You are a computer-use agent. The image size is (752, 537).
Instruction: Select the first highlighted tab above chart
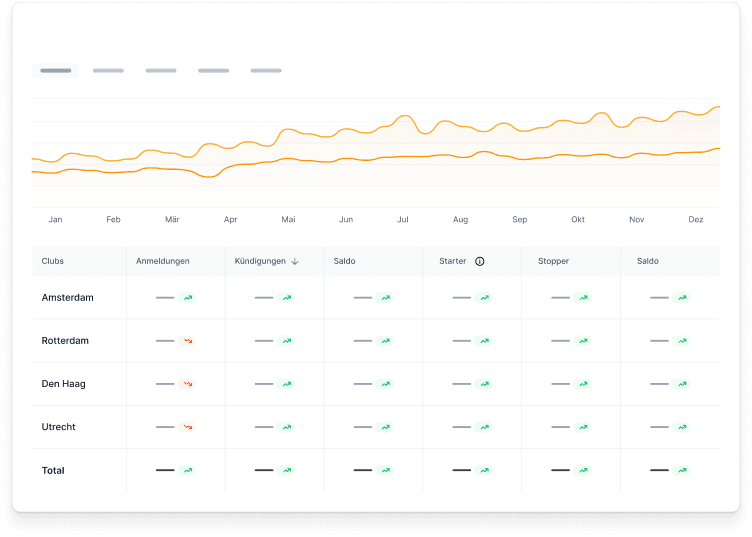56,71
